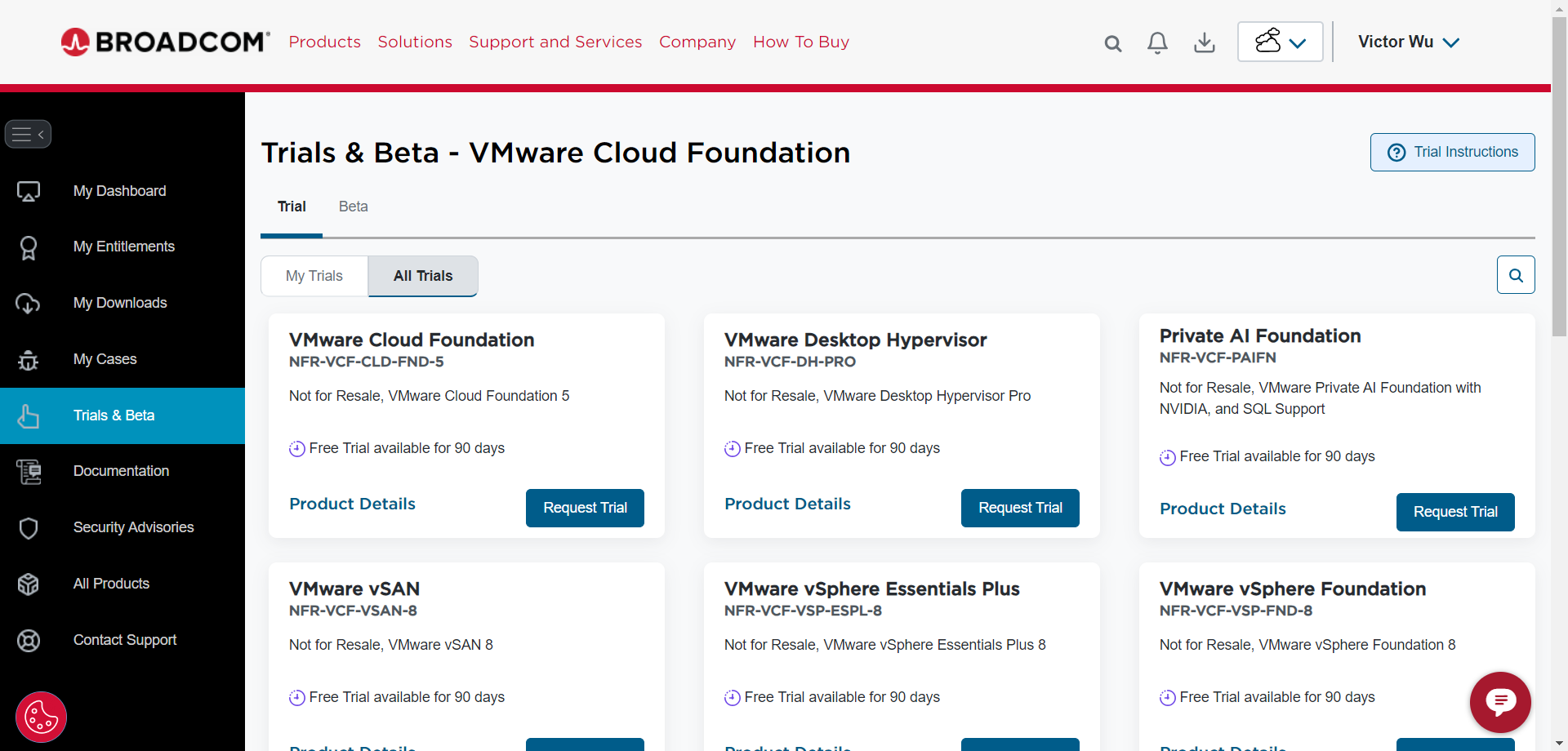
Task: Switch to the Beta tab
Action: click(x=353, y=207)
